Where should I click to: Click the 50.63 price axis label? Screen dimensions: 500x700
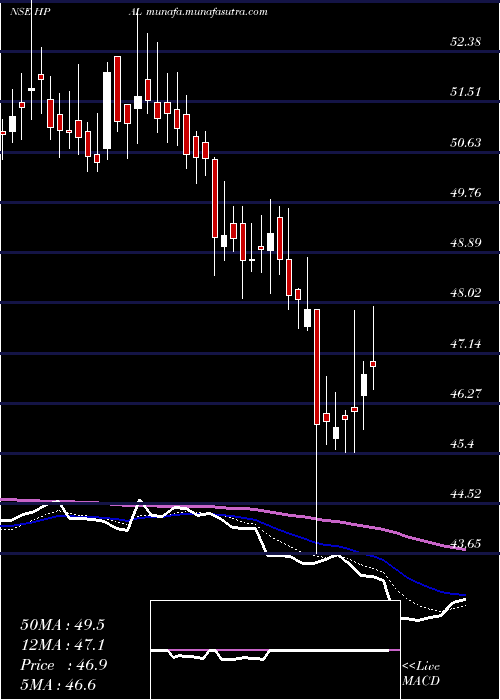point(465,143)
